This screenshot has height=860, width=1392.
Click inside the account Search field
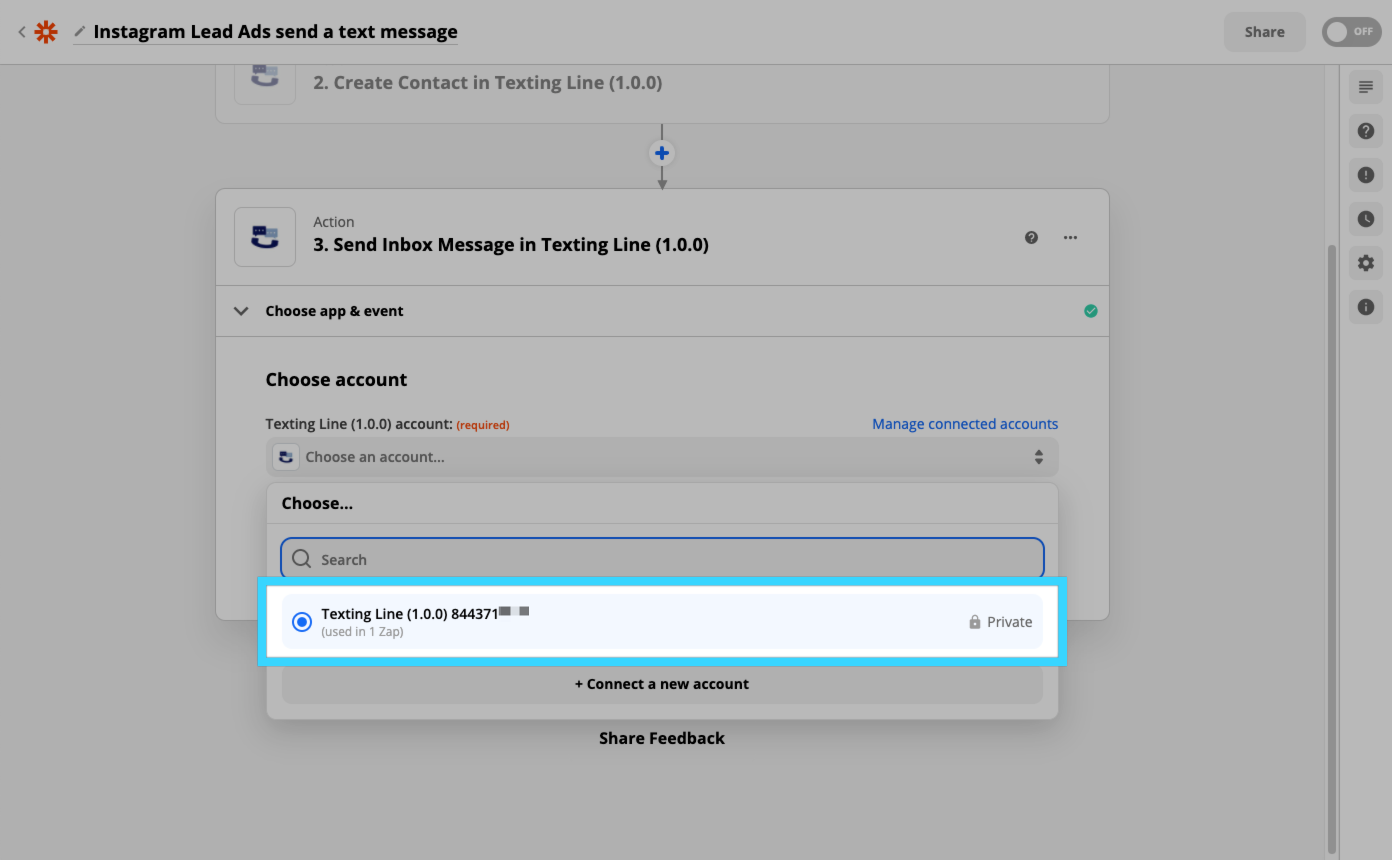coord(662,559)
